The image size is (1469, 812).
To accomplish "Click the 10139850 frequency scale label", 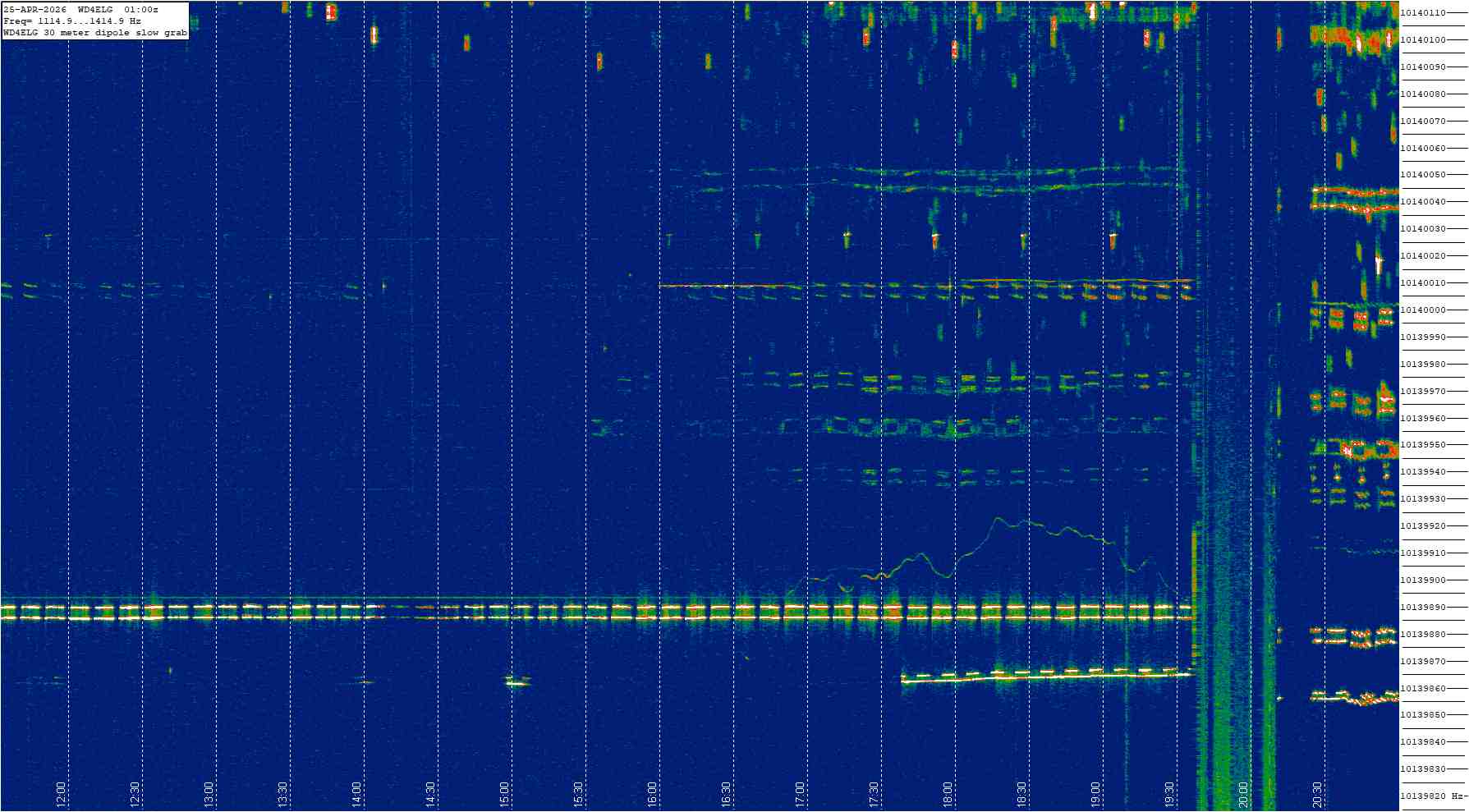I will click(1423, 715).
